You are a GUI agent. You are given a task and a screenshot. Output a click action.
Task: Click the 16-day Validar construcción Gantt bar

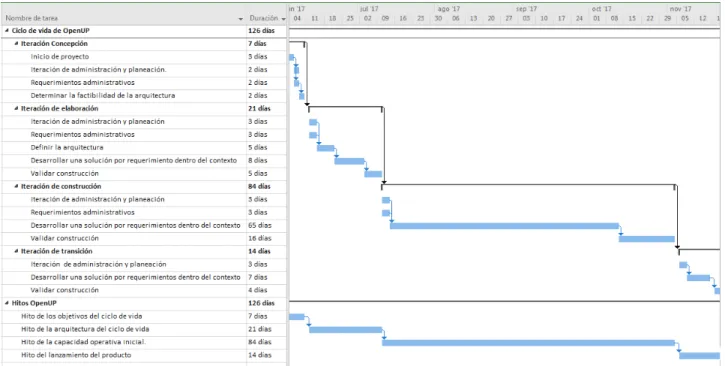click(647, 239)
